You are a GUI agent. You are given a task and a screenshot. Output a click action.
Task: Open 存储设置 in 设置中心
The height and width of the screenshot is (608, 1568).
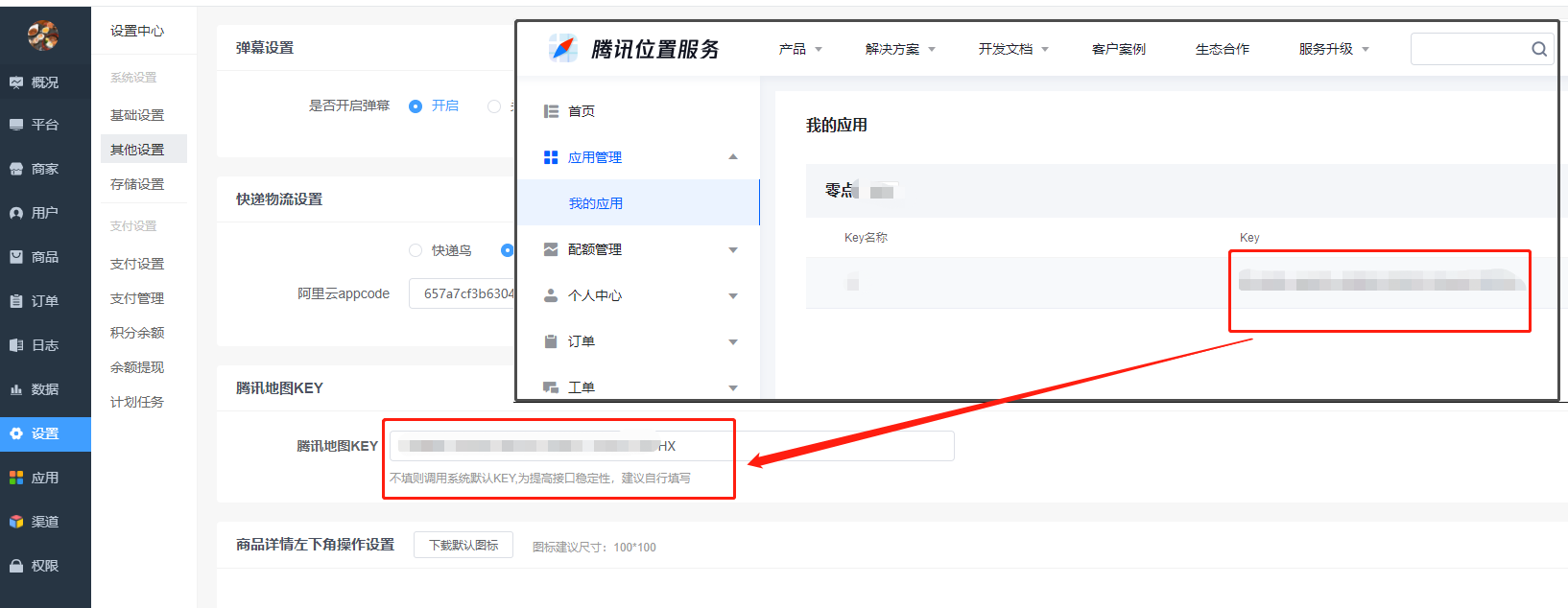click(137, 184)
